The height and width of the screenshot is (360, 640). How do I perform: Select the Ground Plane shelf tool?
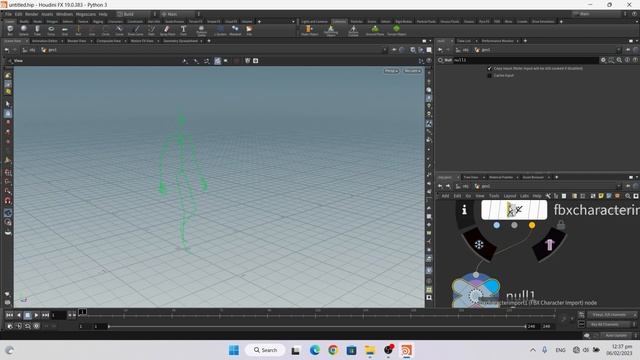(375, 30)
